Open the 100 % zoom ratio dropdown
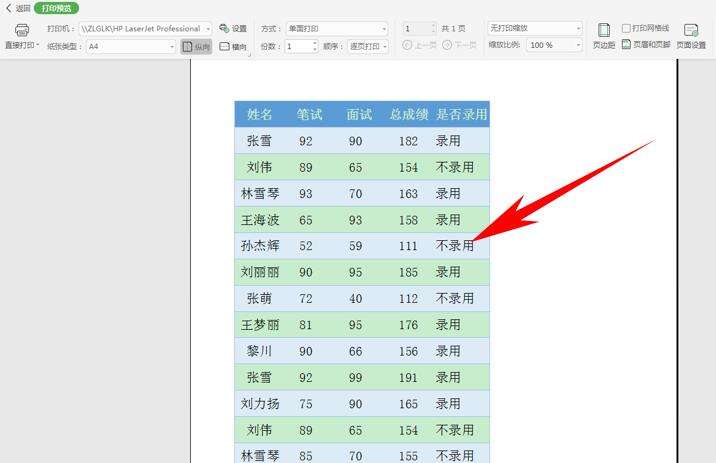This screenshot has width=716, height=463. (x=577, y=46)
